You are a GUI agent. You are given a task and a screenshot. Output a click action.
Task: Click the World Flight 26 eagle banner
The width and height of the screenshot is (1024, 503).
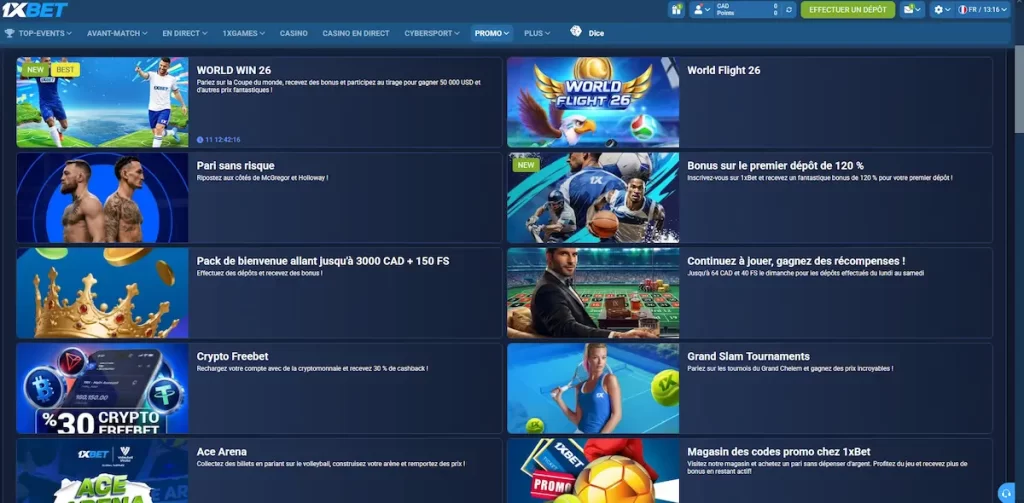[x=593, y=103]
